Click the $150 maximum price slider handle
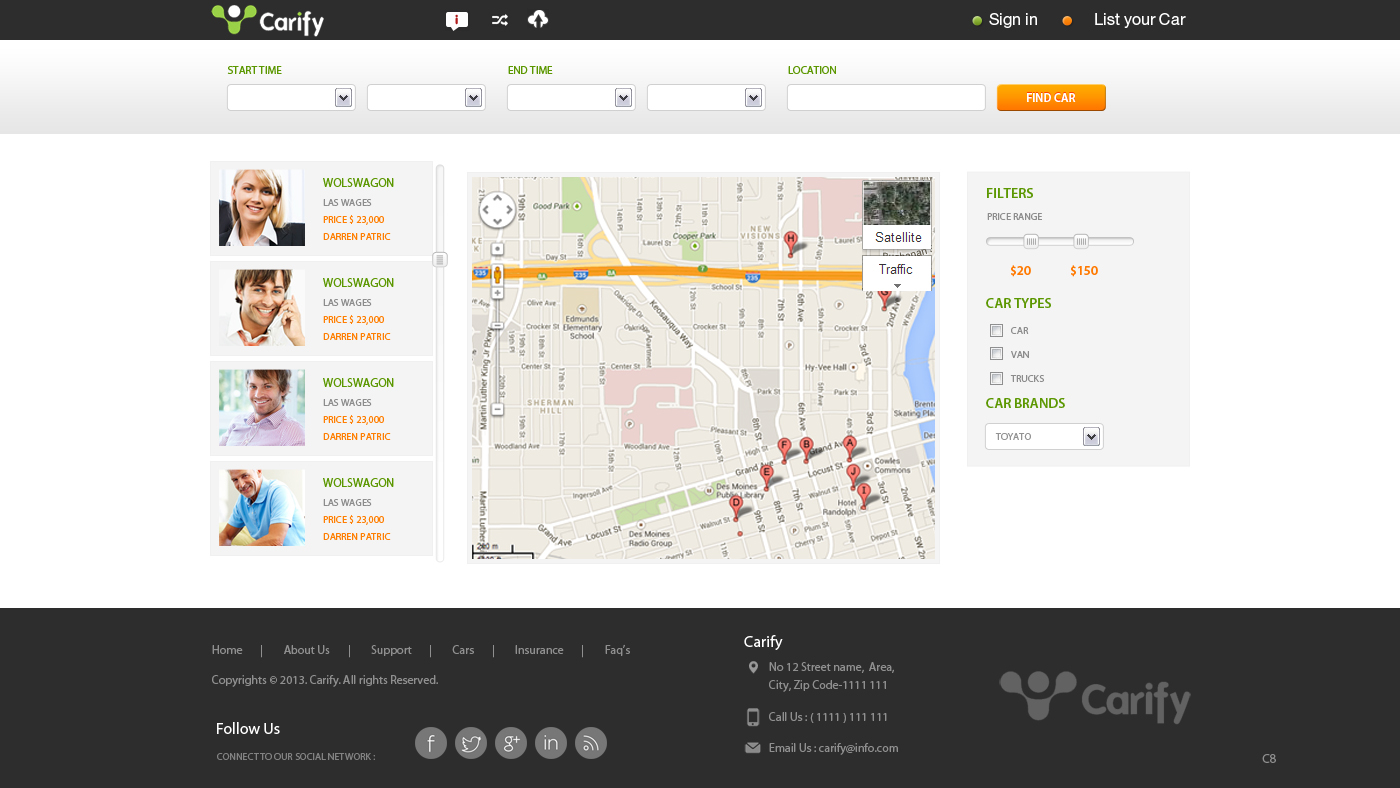This screenshot has height=788, width=1400. click(1081, 241)
